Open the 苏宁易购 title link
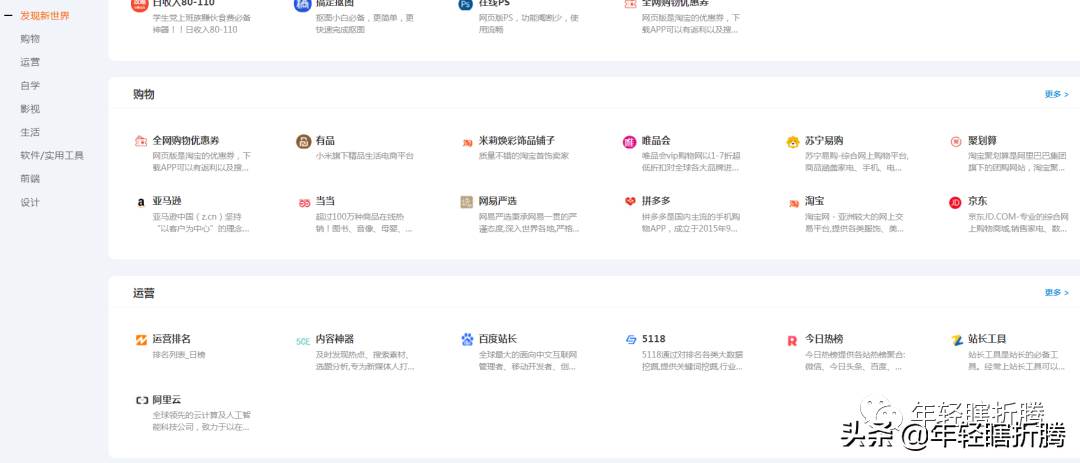Screen dimensions: 1080x463 (824, 141)
